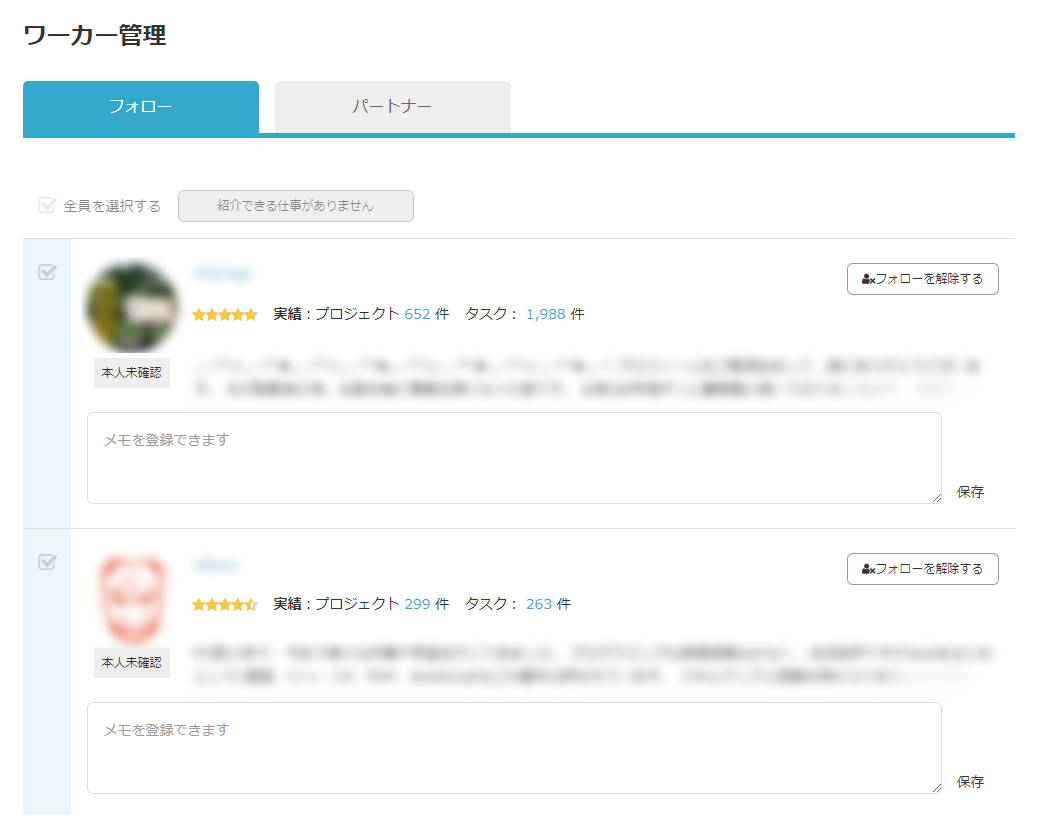Toggle the second worker's selection checkbox

[47, 562]
